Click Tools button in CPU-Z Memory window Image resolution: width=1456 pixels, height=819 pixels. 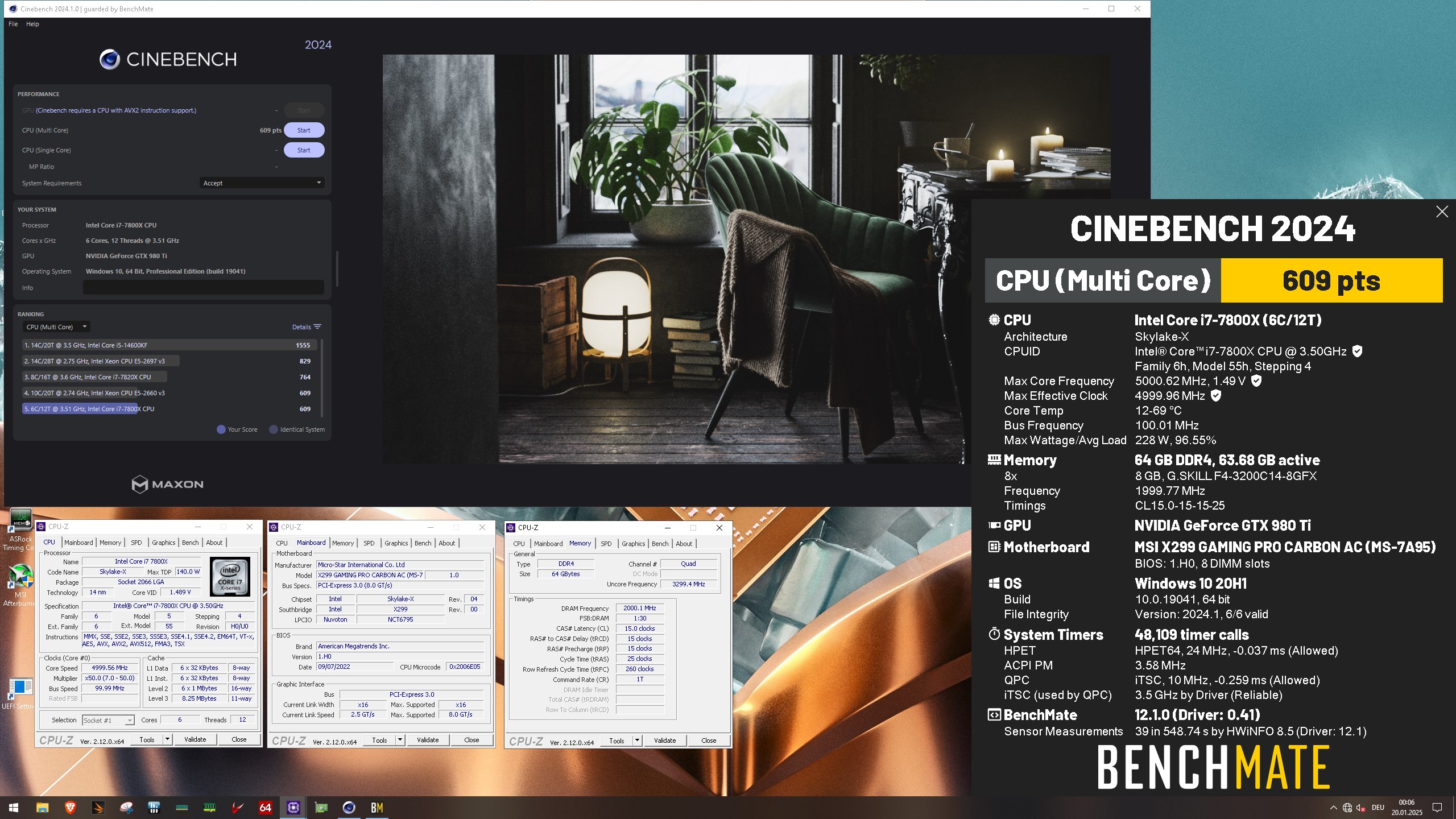click(617, 741)
